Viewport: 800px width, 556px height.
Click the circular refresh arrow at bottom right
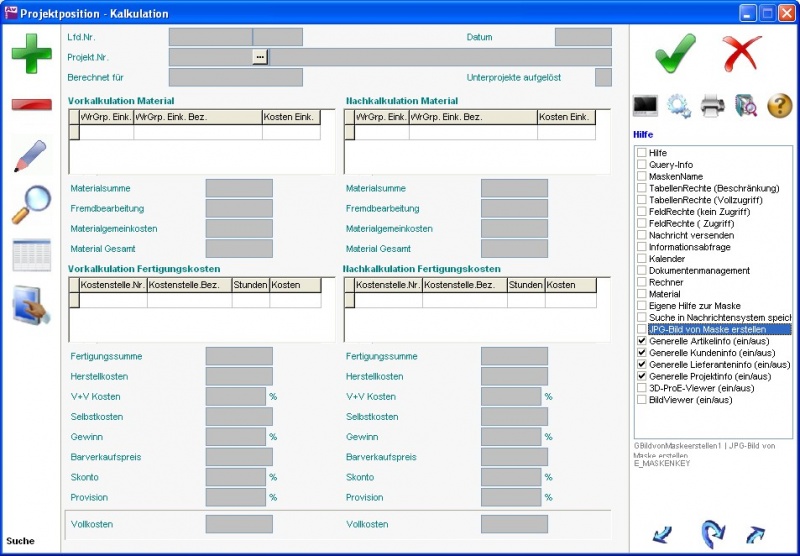point(712,531)
